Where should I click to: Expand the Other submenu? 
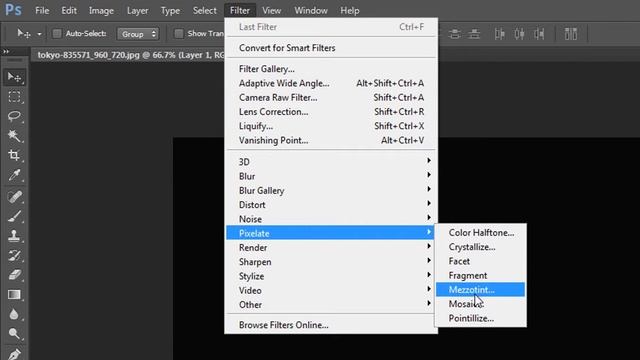(x=331, y=304)
